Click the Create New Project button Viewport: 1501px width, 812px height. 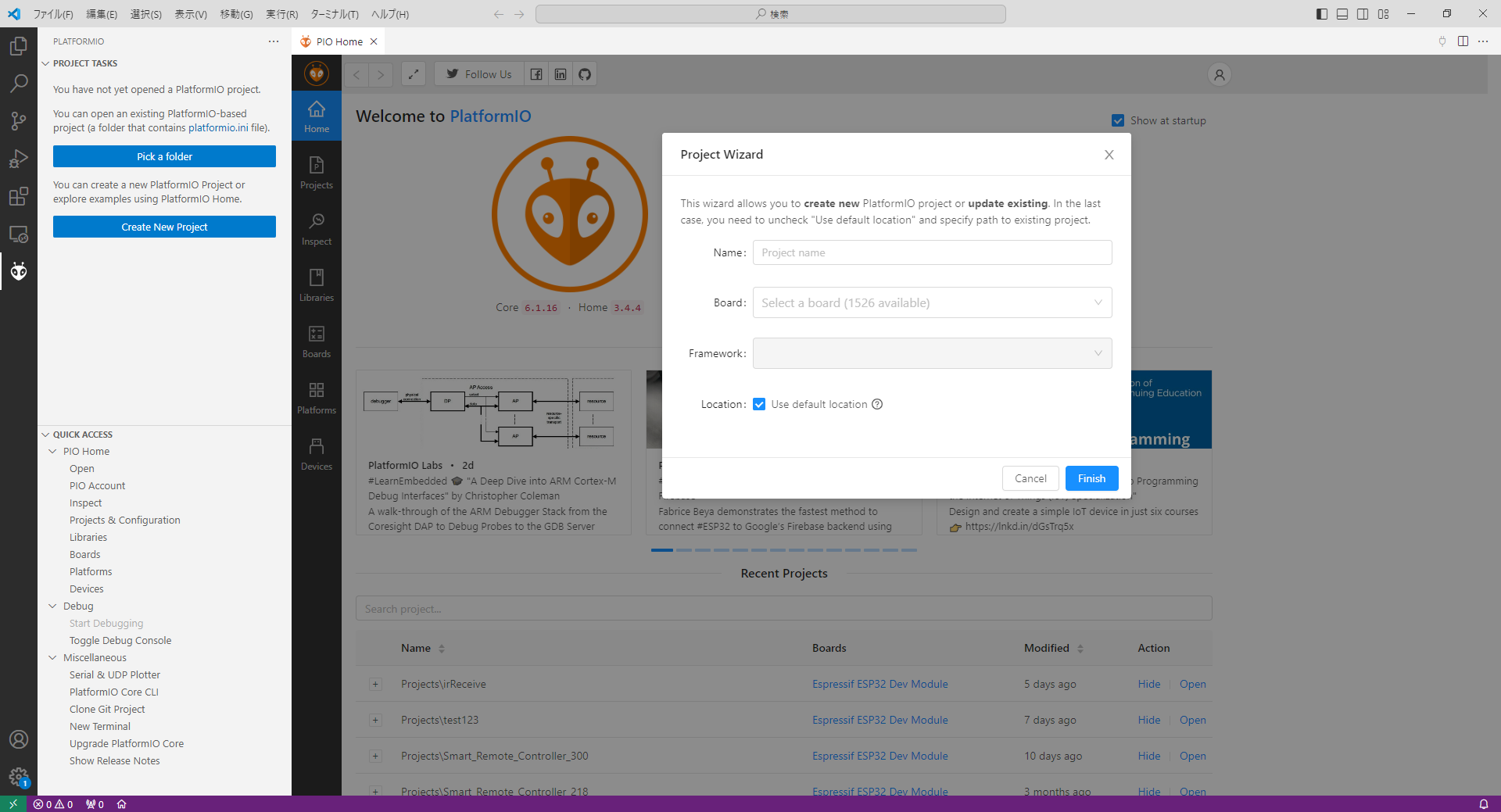[164, 227]
